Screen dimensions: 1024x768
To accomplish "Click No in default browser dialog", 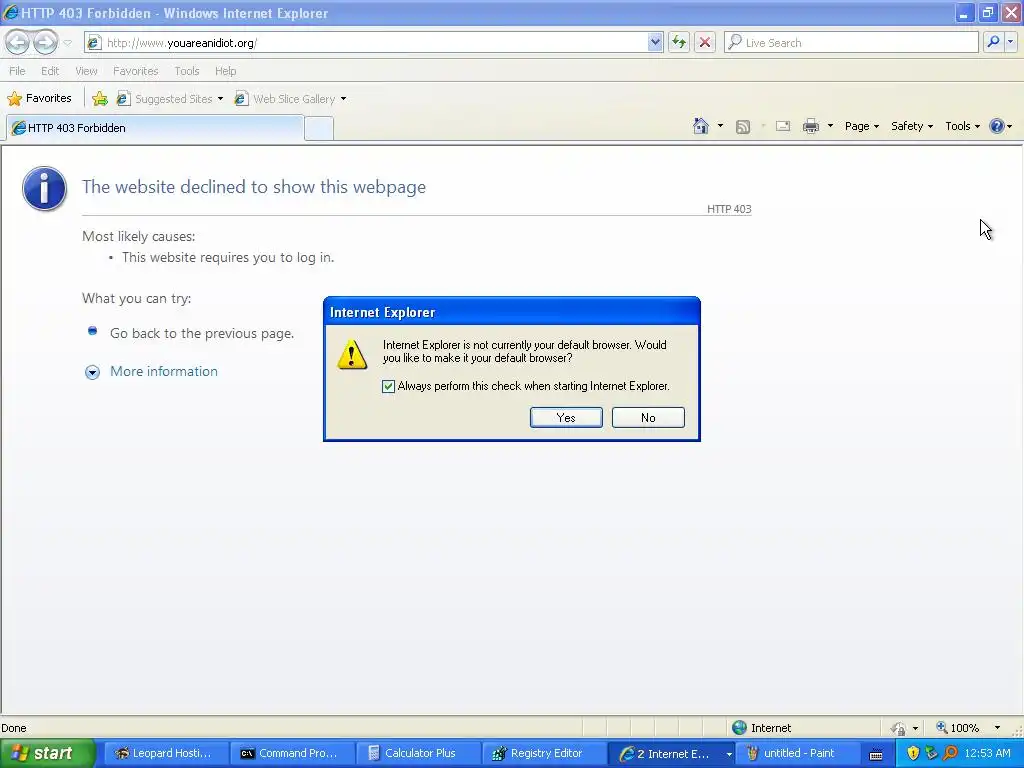I will 648,417.
